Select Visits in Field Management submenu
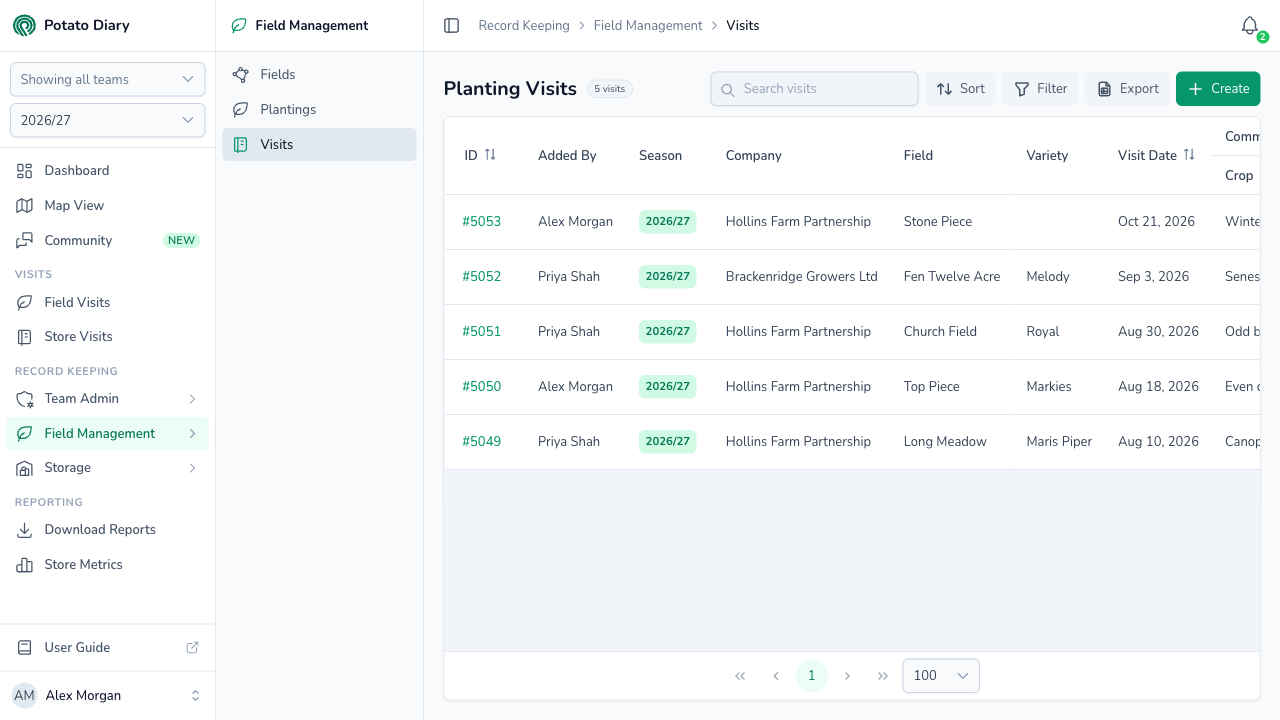 319,144
